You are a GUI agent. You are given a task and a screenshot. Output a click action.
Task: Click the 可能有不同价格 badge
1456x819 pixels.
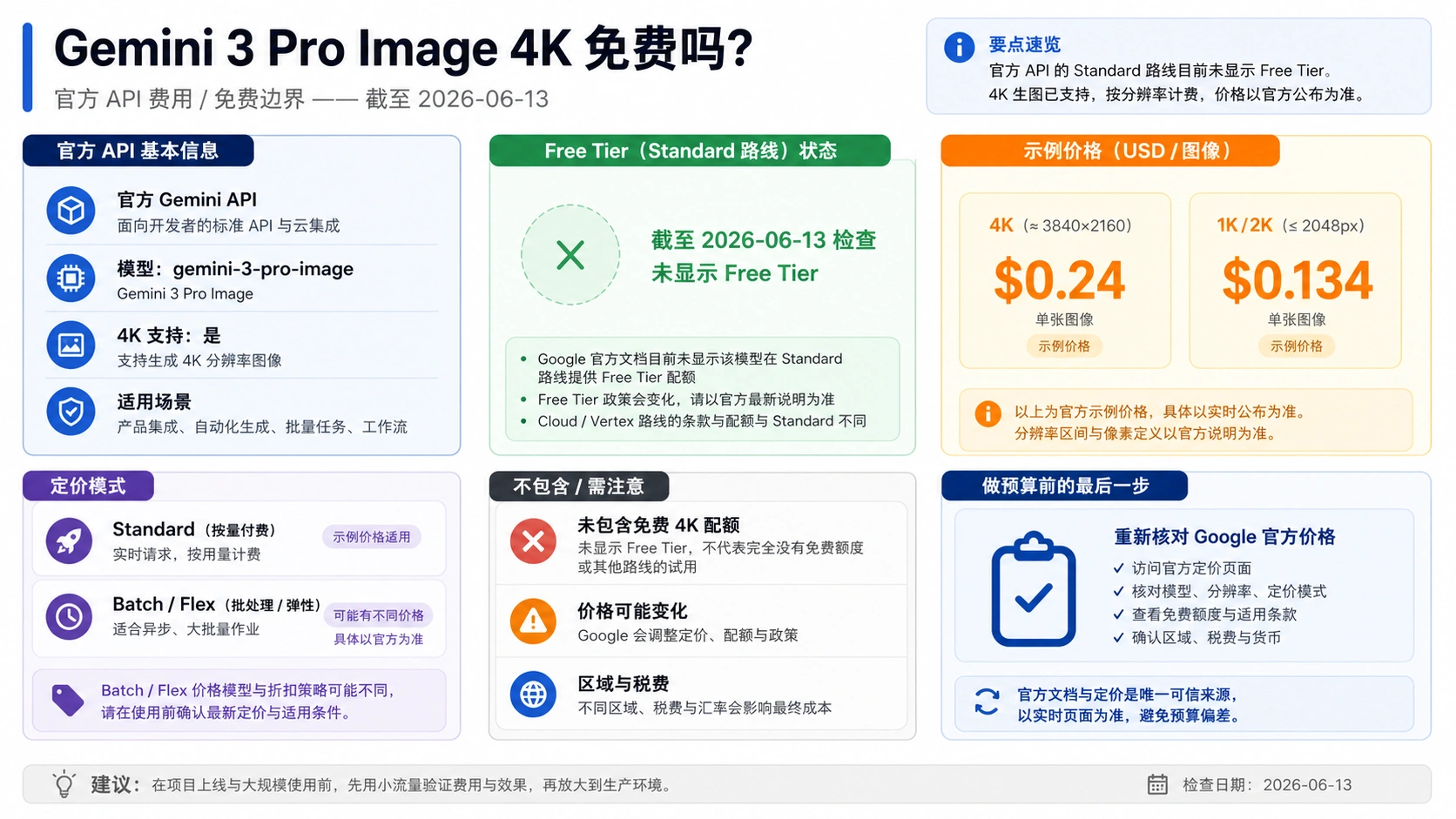coord(379,615)
